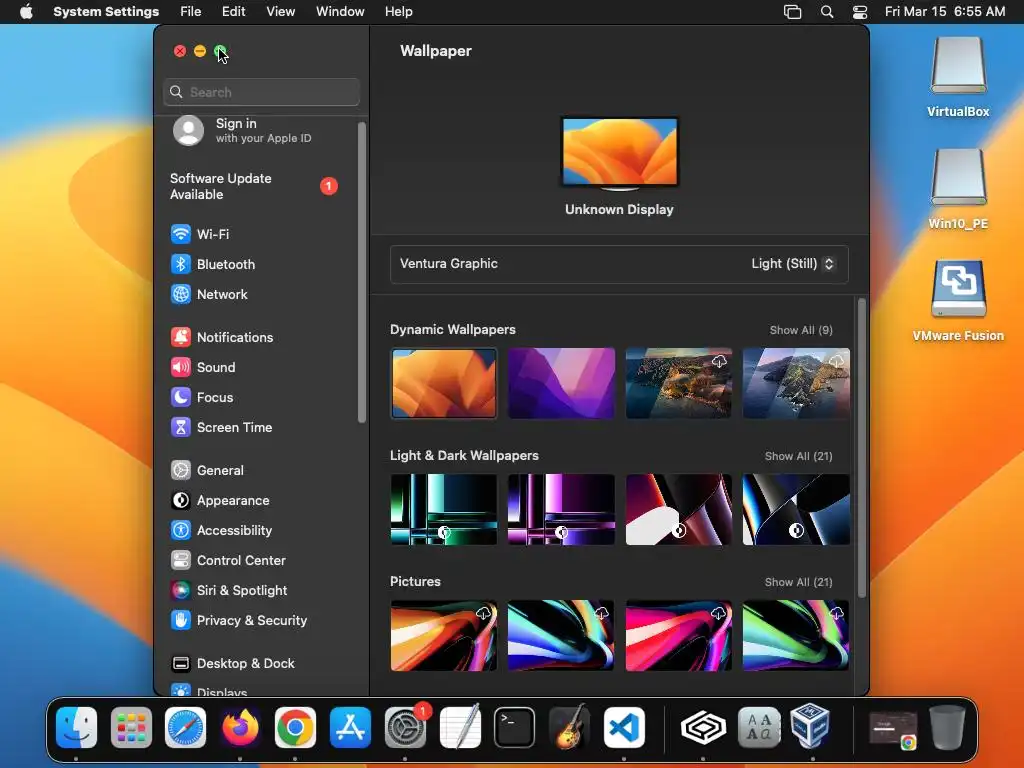Click the Stage Manager menu bar icon
The height and width of the screenshot is (768, 1024).
coord(792,12)
